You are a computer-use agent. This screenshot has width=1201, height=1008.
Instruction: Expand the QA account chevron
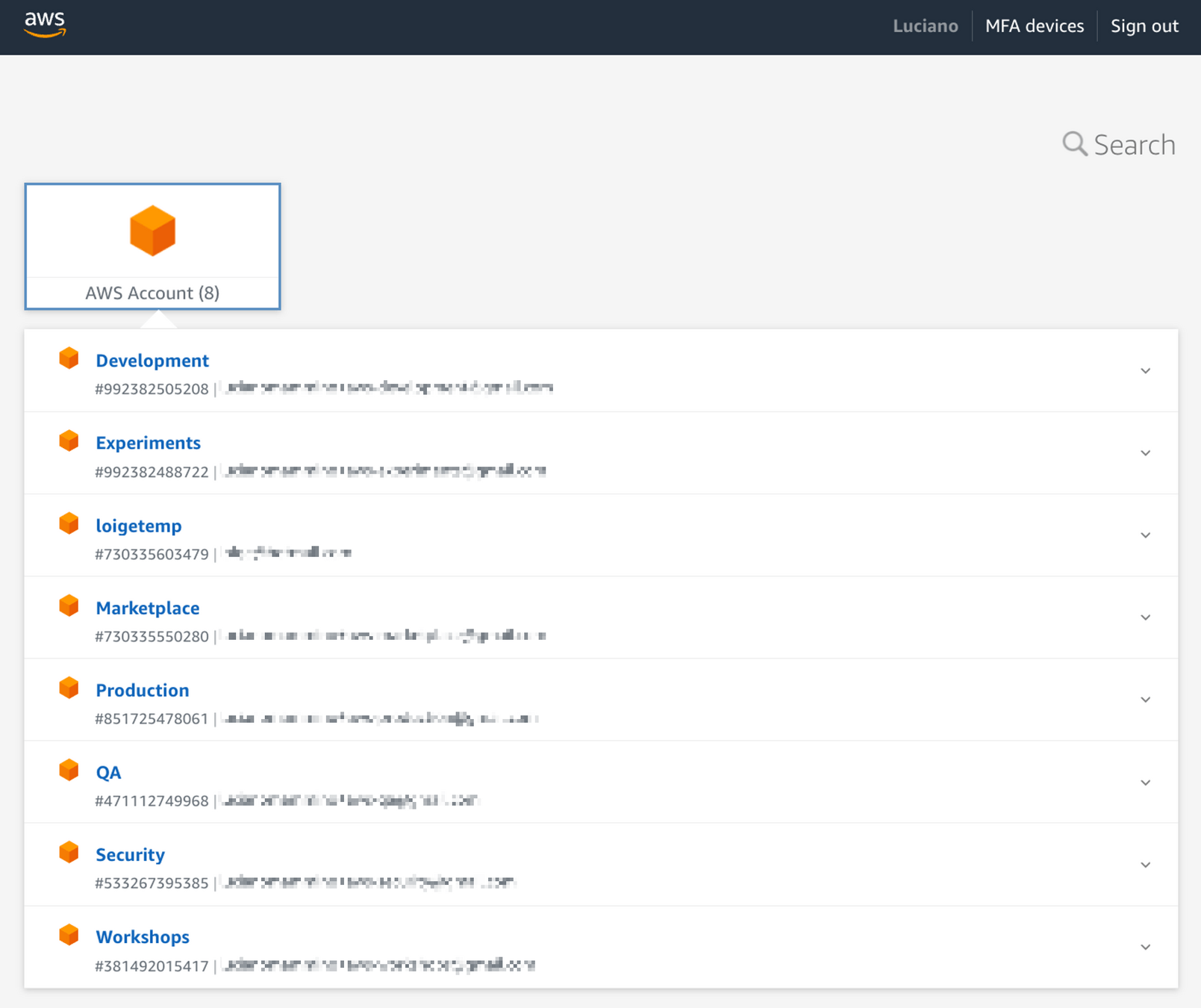(1145, 783)
